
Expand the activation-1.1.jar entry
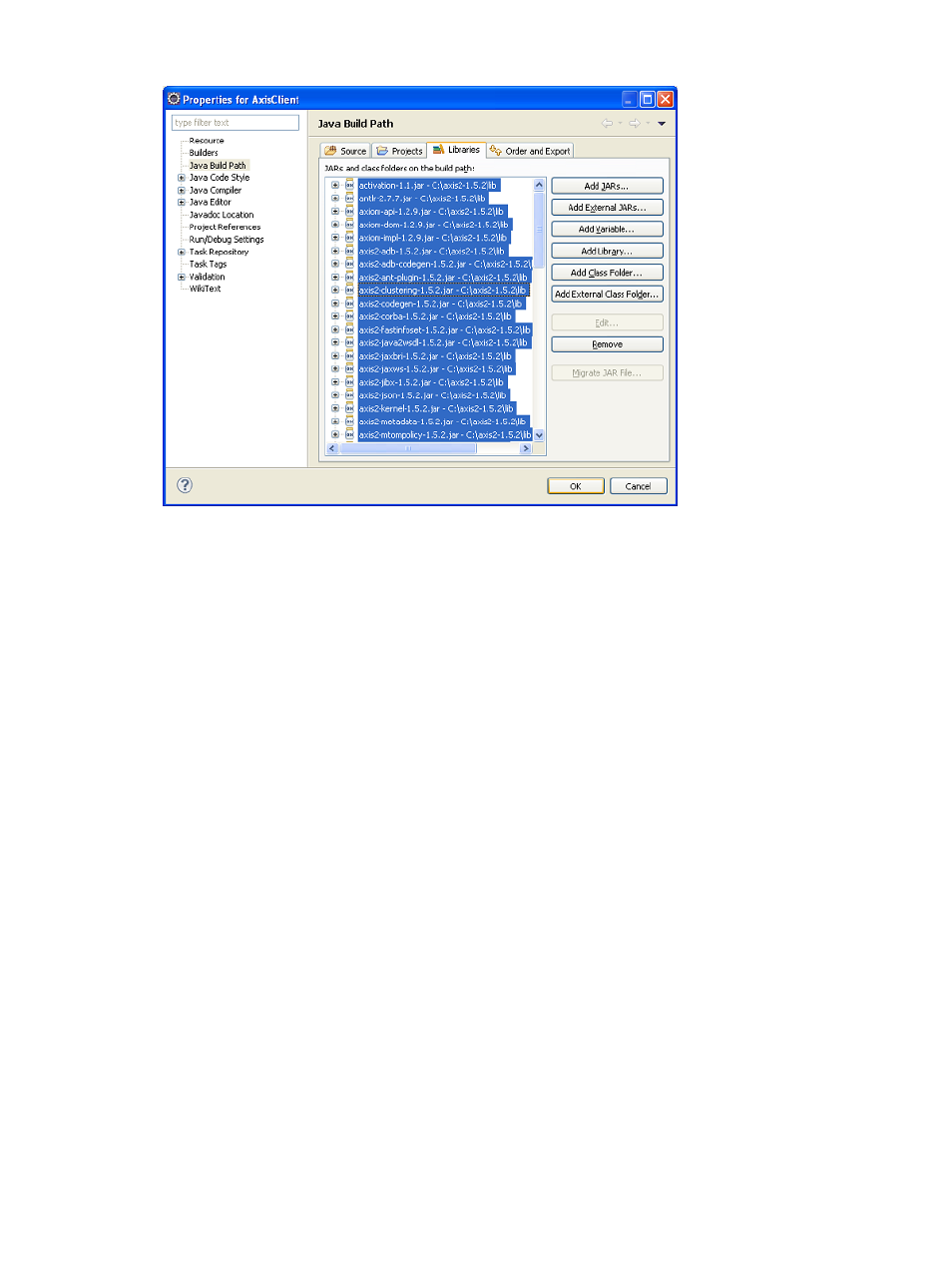(335, 186)
